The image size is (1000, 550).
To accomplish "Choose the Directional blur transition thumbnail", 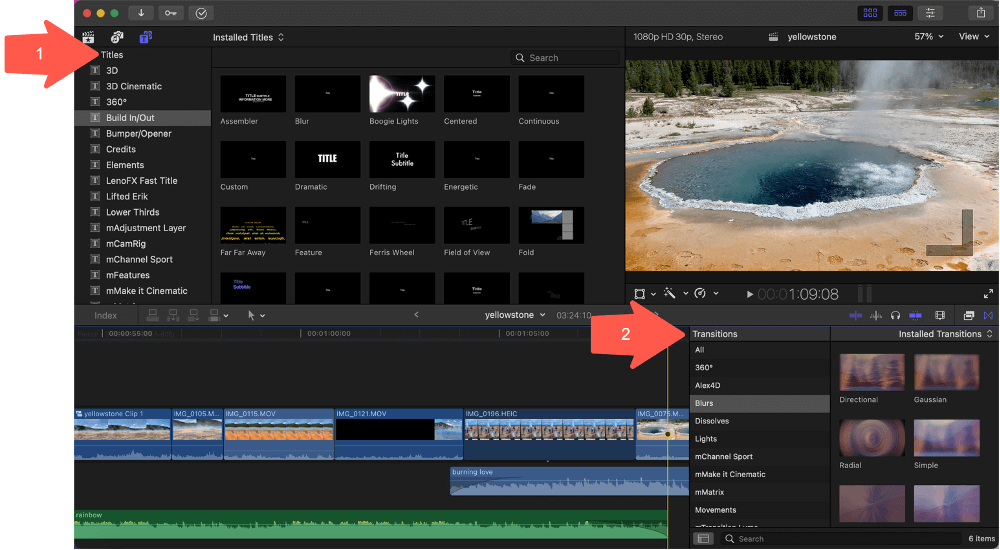I will 872,372.
